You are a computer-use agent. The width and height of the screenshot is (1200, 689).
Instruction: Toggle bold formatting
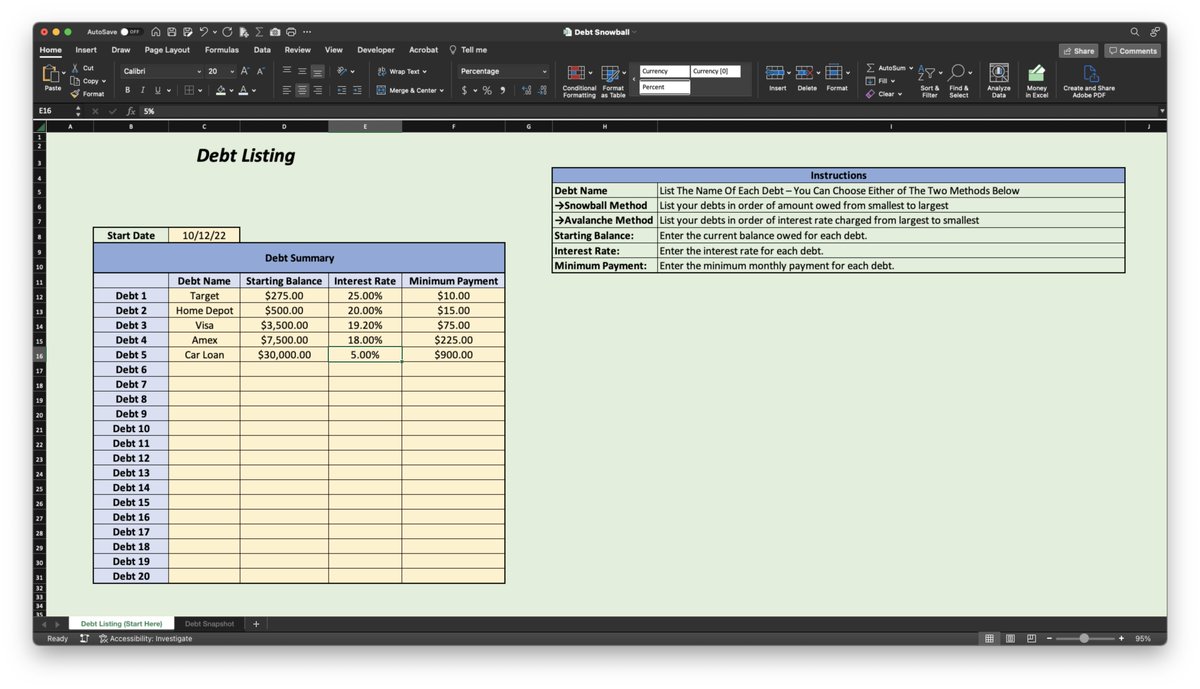click(128, 90)
